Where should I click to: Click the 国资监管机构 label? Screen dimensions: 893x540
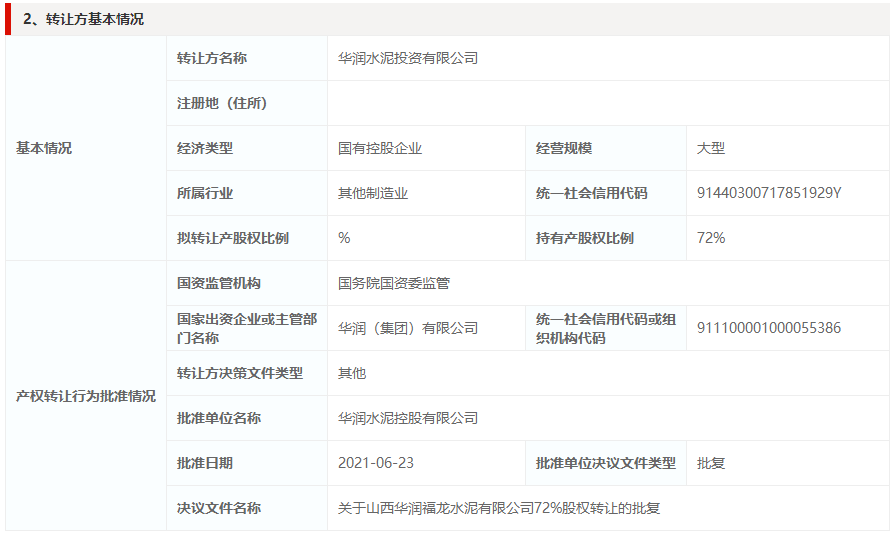point(219,283)
